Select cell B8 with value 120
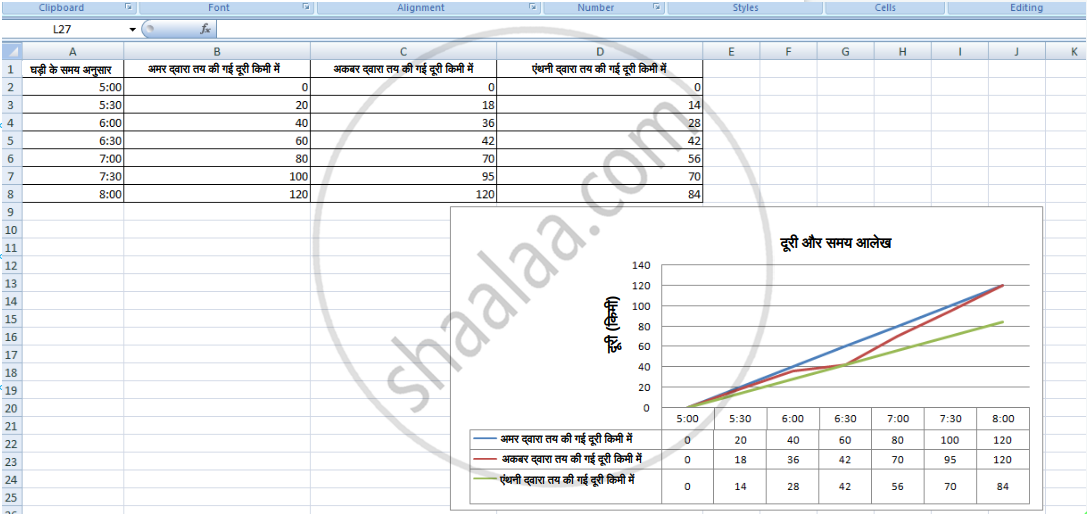The image size is (1087, 514). tap(217, 194)
